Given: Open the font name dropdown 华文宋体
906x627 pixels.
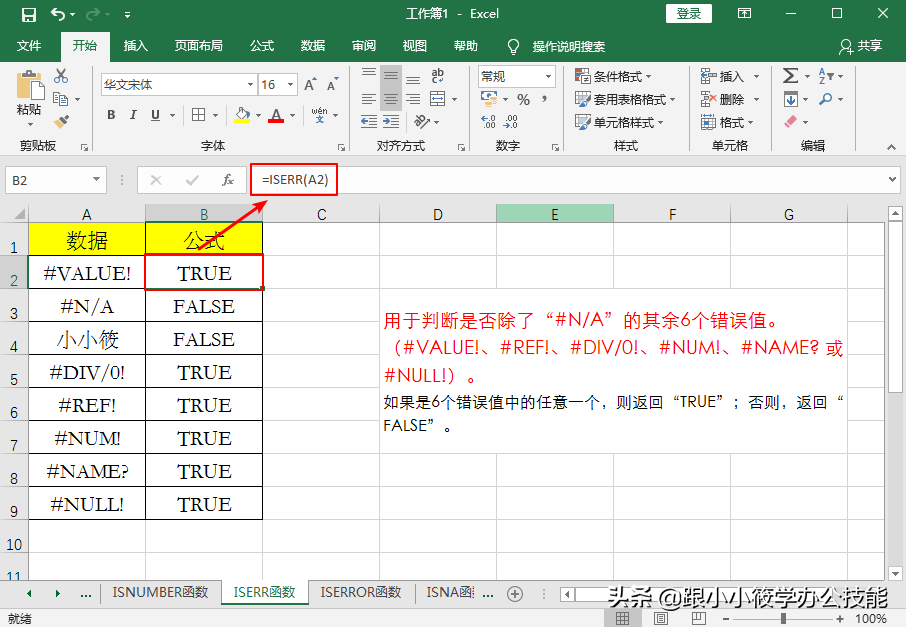Looking at the screenshot, I should coord(250,84).
